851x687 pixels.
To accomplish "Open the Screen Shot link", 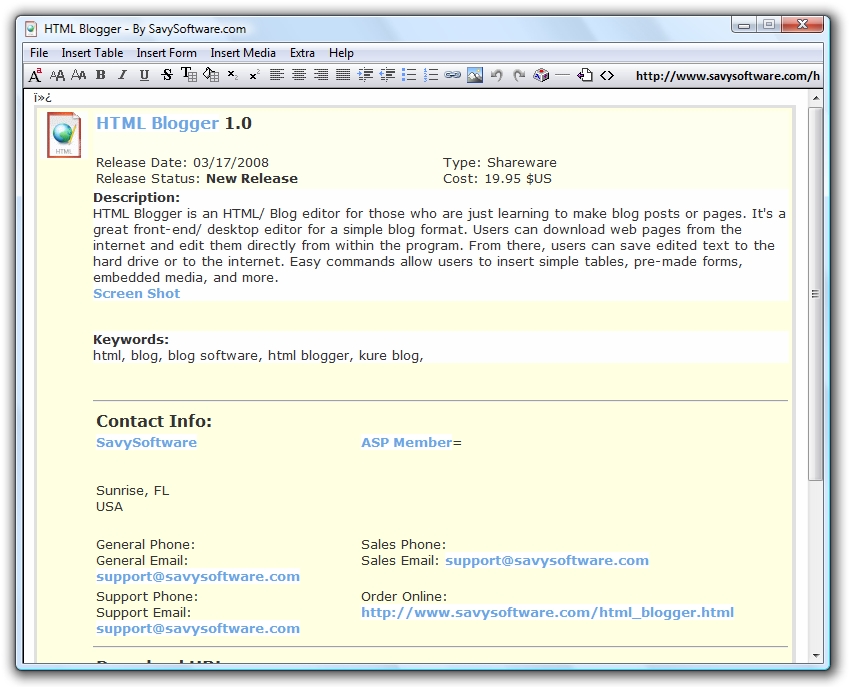I will [x=136, y=293].
